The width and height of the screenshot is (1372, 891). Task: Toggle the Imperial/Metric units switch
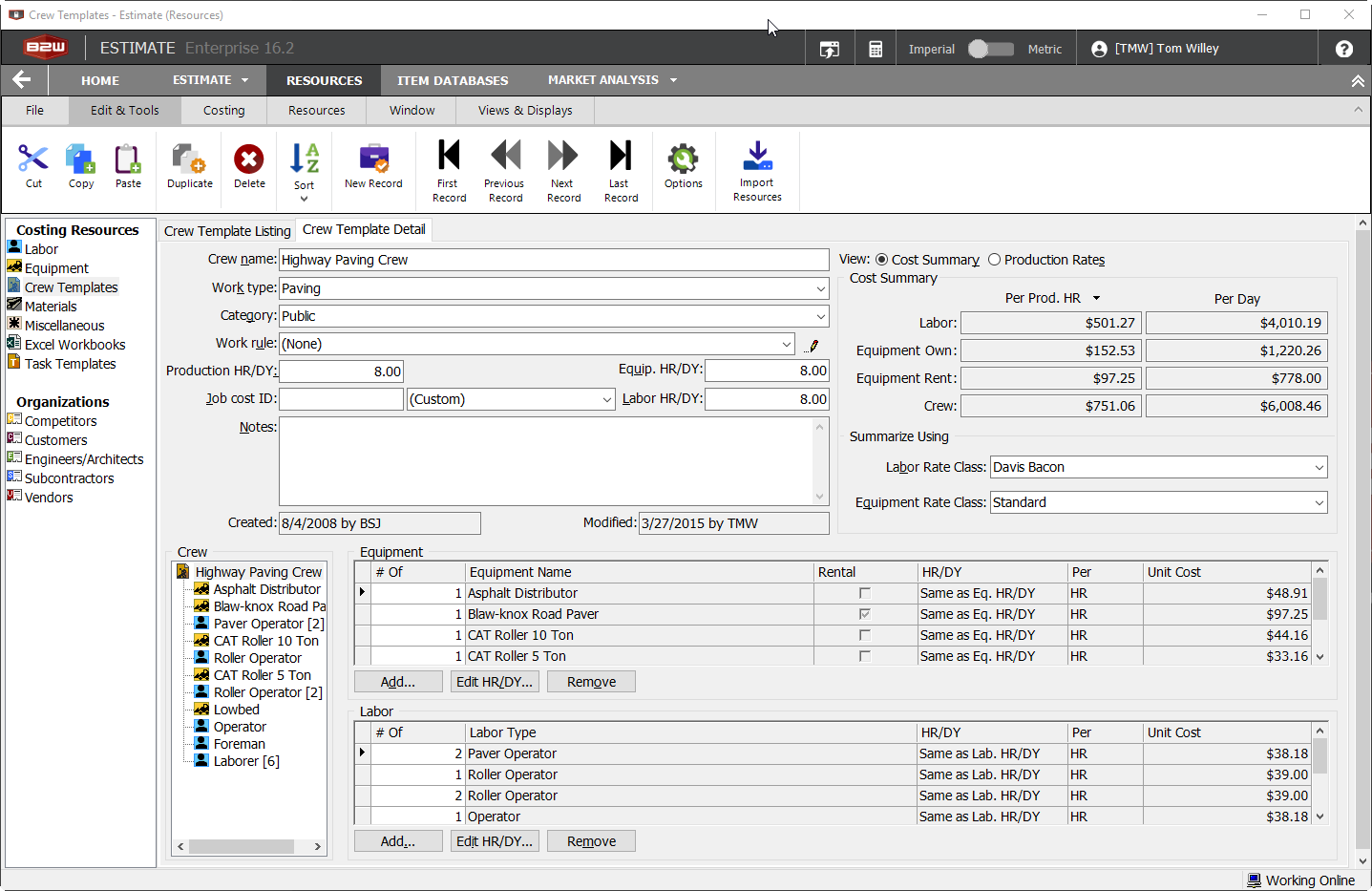(990, 50)
